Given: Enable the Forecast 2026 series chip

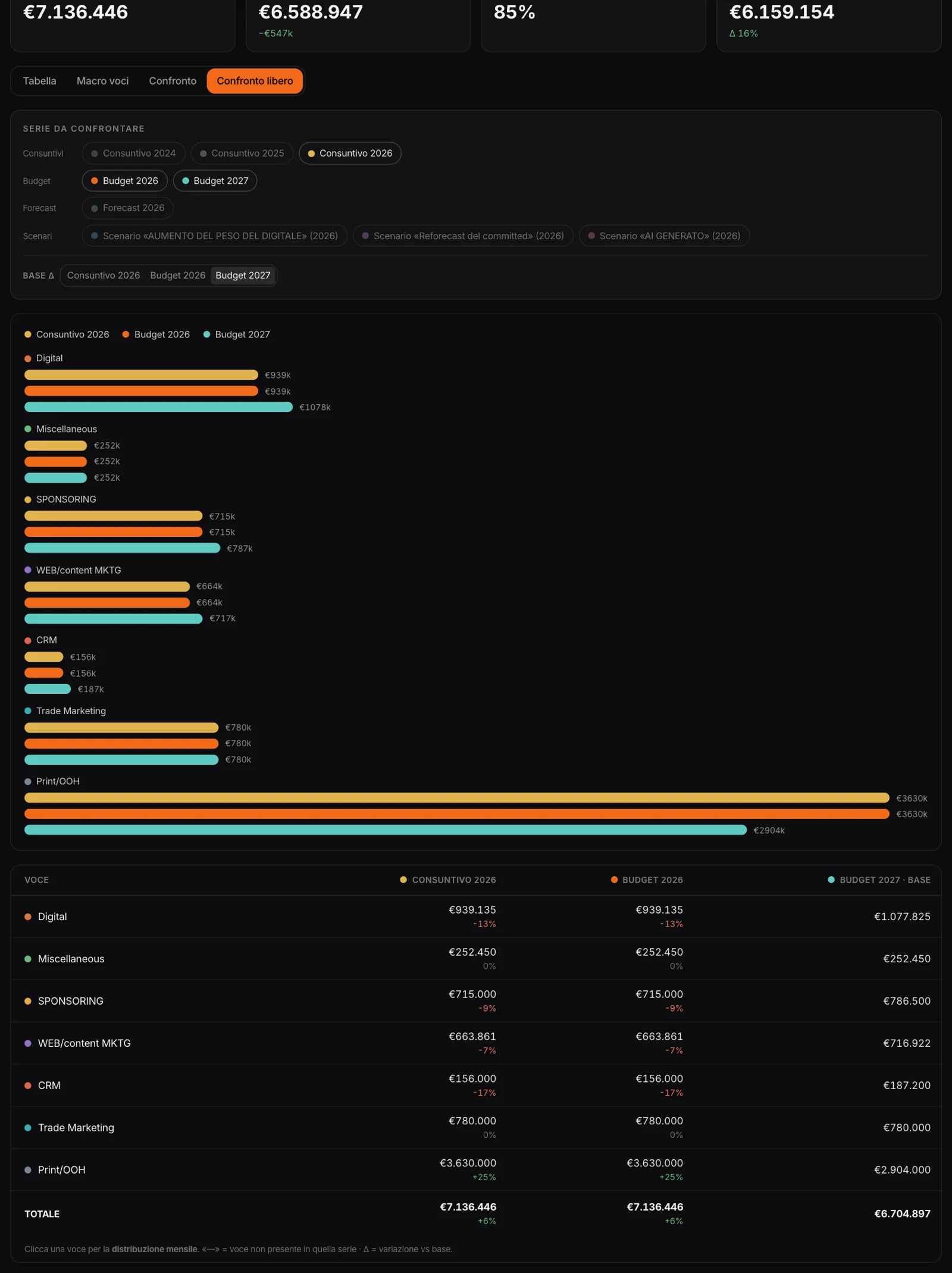Looking at the screenshot, I should click(x=128, y=208).
